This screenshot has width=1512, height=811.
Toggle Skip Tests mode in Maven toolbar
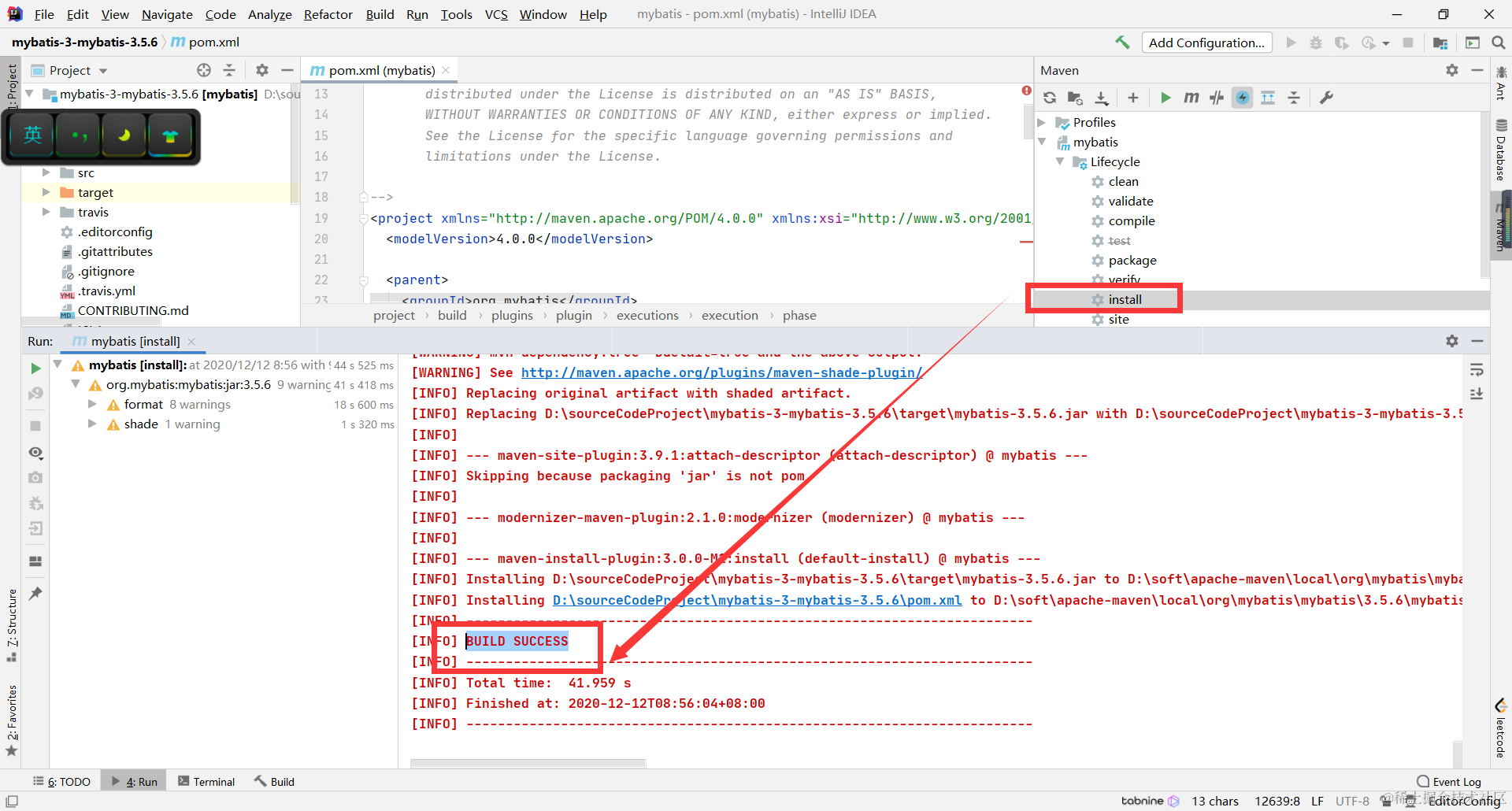point(1243,98)
